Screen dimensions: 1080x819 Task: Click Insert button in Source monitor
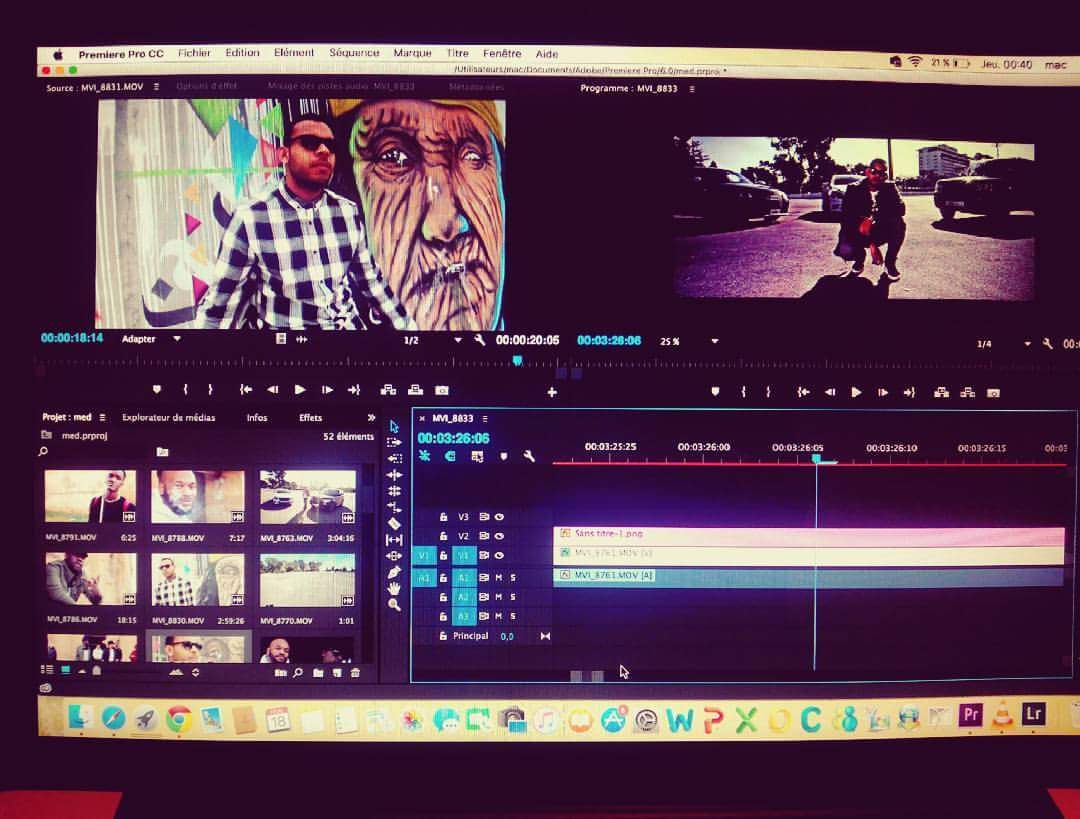pyautogui.click(x=388, y=390)
